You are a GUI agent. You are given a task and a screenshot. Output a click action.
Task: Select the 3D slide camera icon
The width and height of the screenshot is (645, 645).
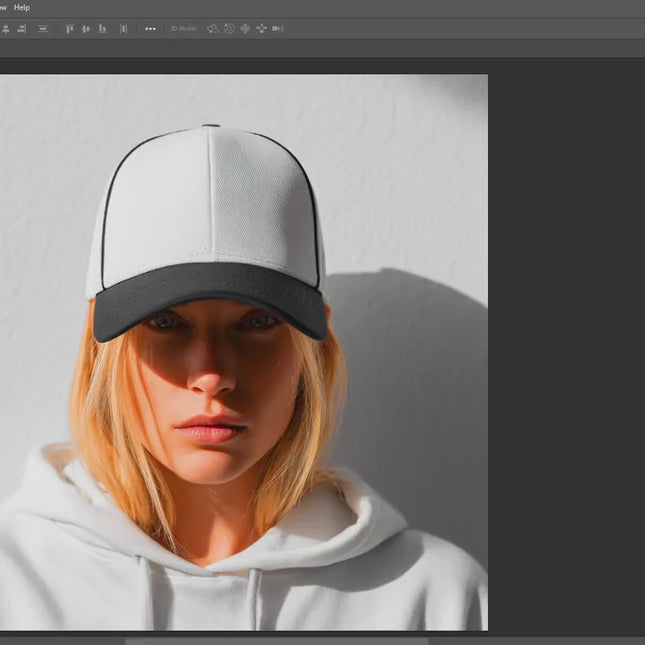[262, 29]
